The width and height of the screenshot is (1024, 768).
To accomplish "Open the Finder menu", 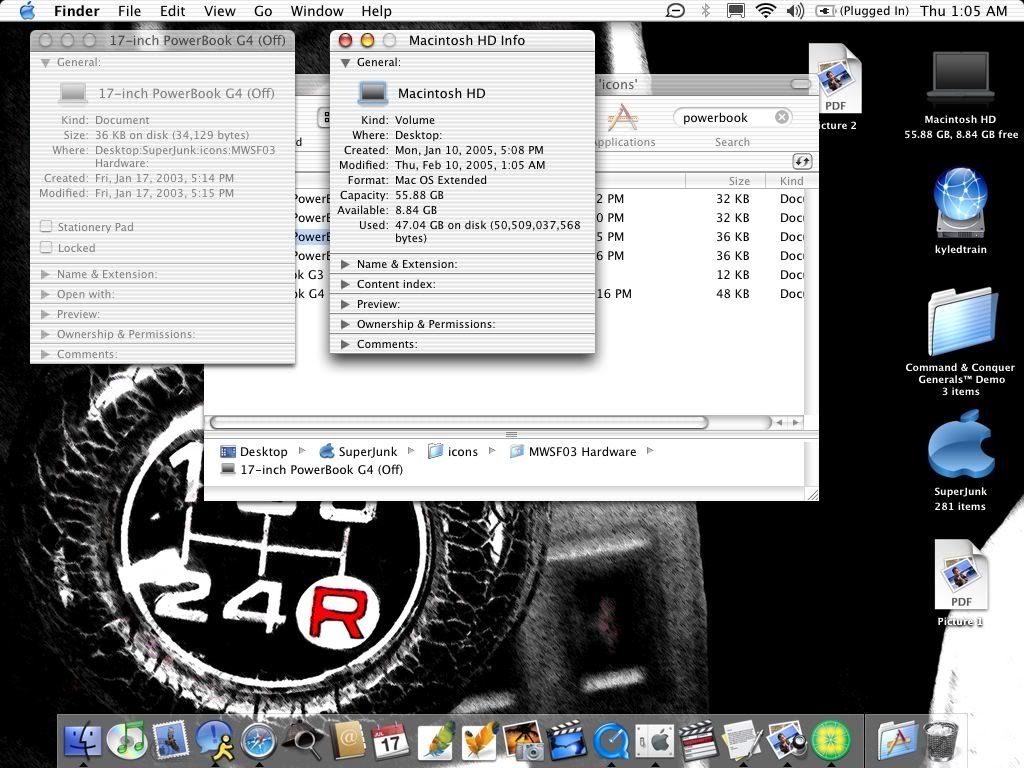I will click(76, 11).
